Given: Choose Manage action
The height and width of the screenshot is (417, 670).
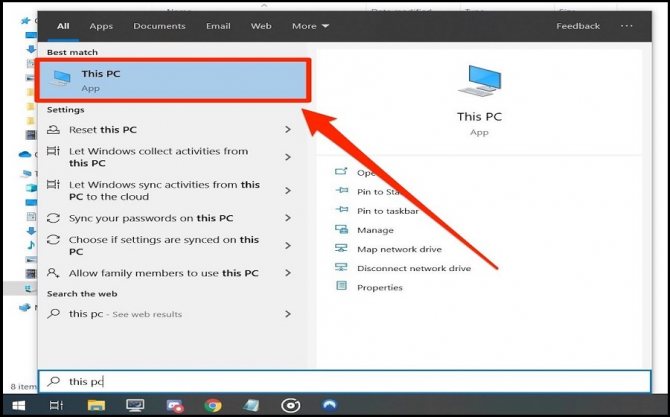Looking at the screenshot, I should pyautogui.click(x=375, y=230).
